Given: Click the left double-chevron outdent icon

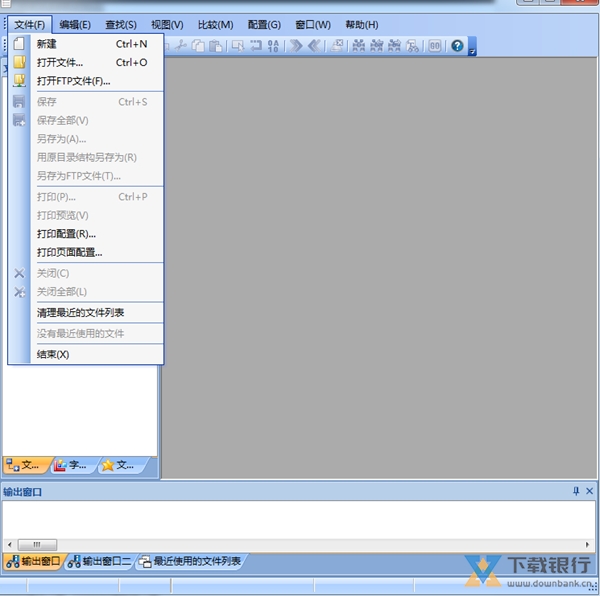Looking at the screenshot, I should (x=315, y=46).
